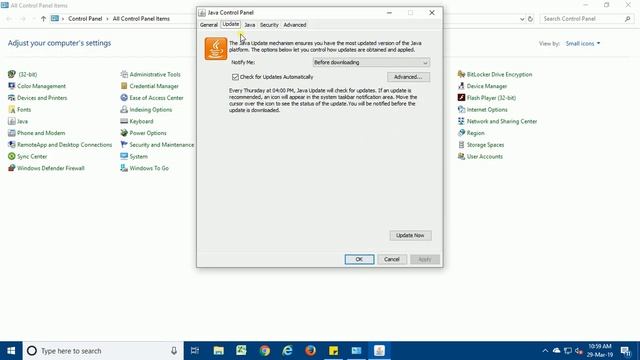
Task: Open Windows To Go icon
Action: click(124, 168)
